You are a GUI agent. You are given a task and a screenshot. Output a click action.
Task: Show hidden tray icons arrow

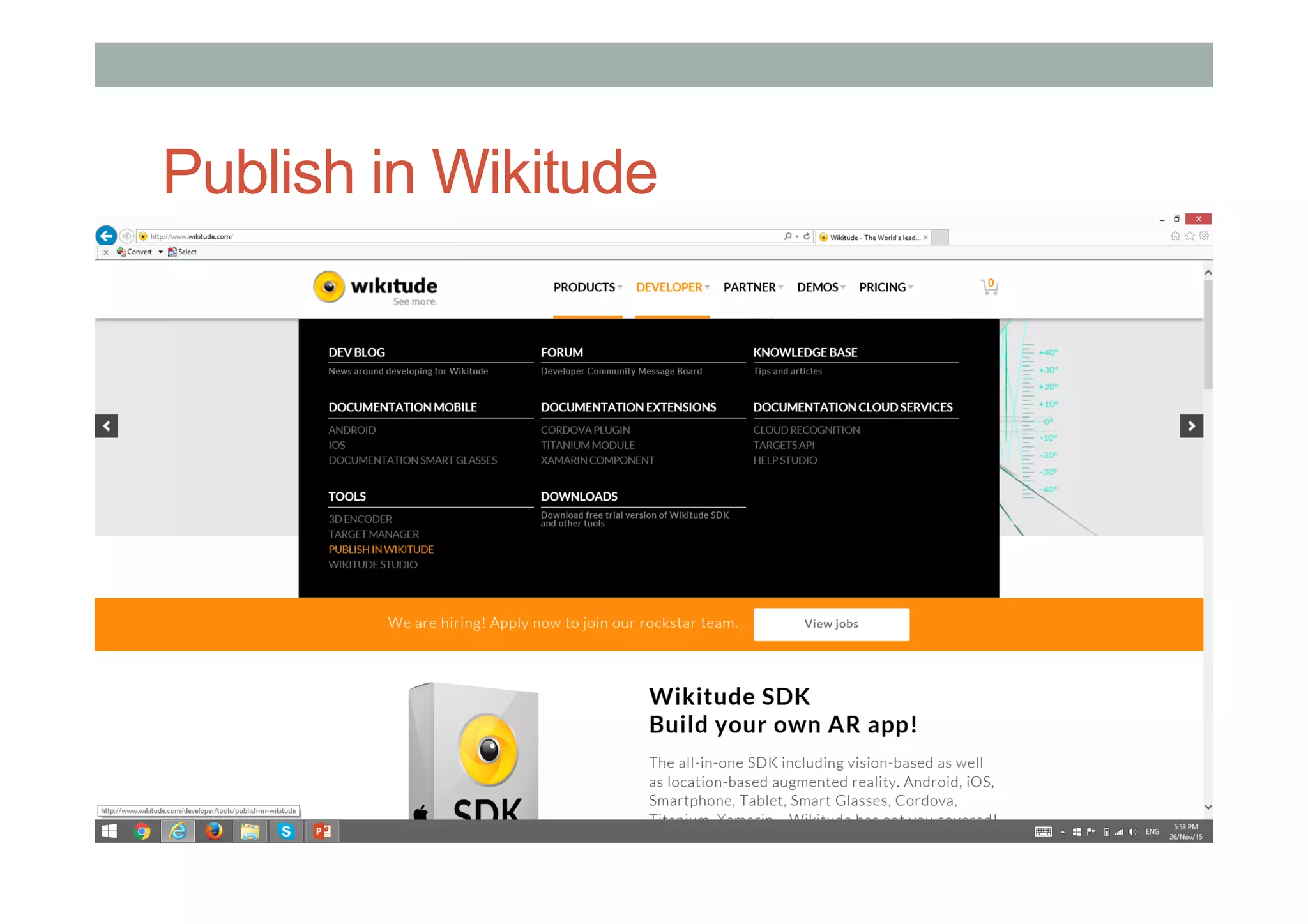pos(1063,832)
